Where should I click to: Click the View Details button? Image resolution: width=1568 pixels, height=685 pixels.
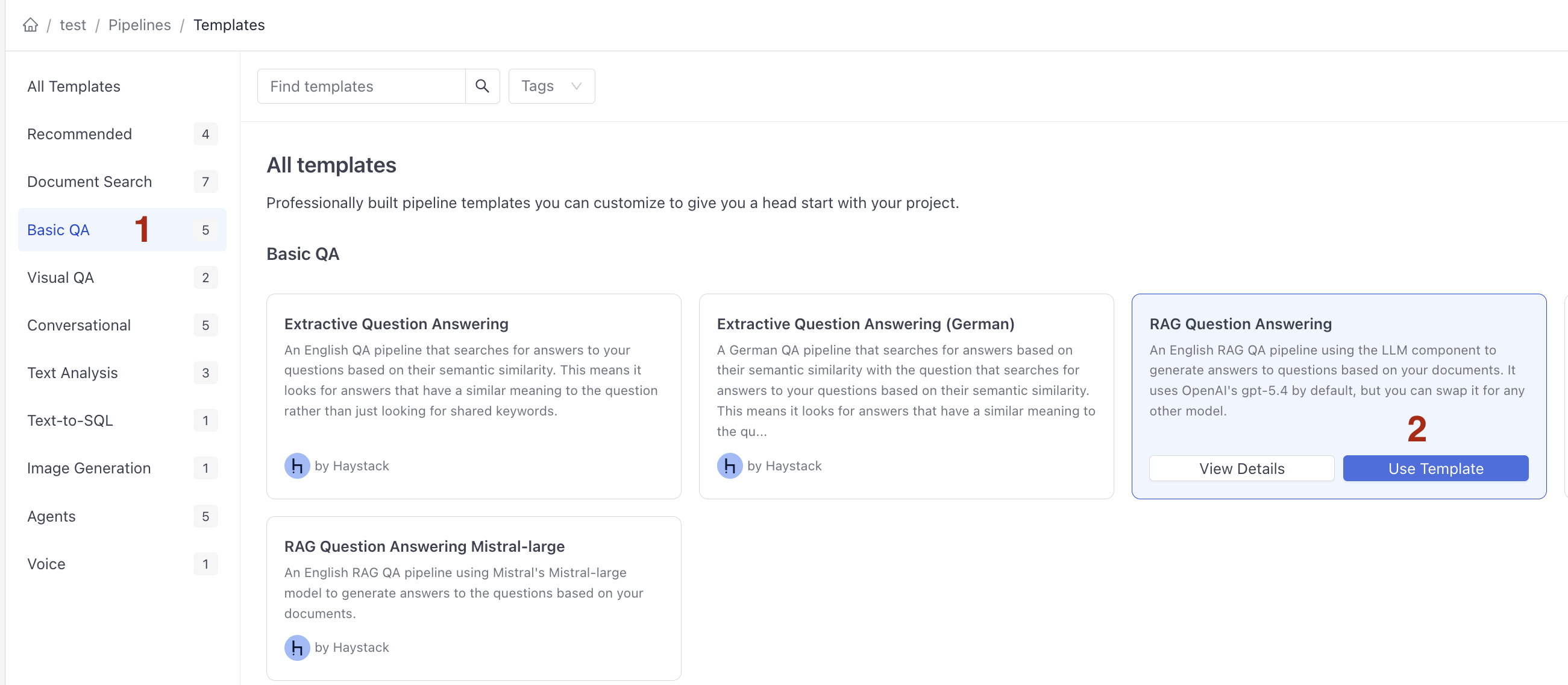coord(1241,469)
